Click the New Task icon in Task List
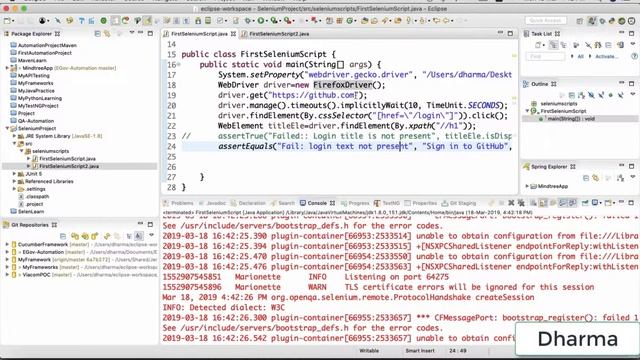 [538, 45]
